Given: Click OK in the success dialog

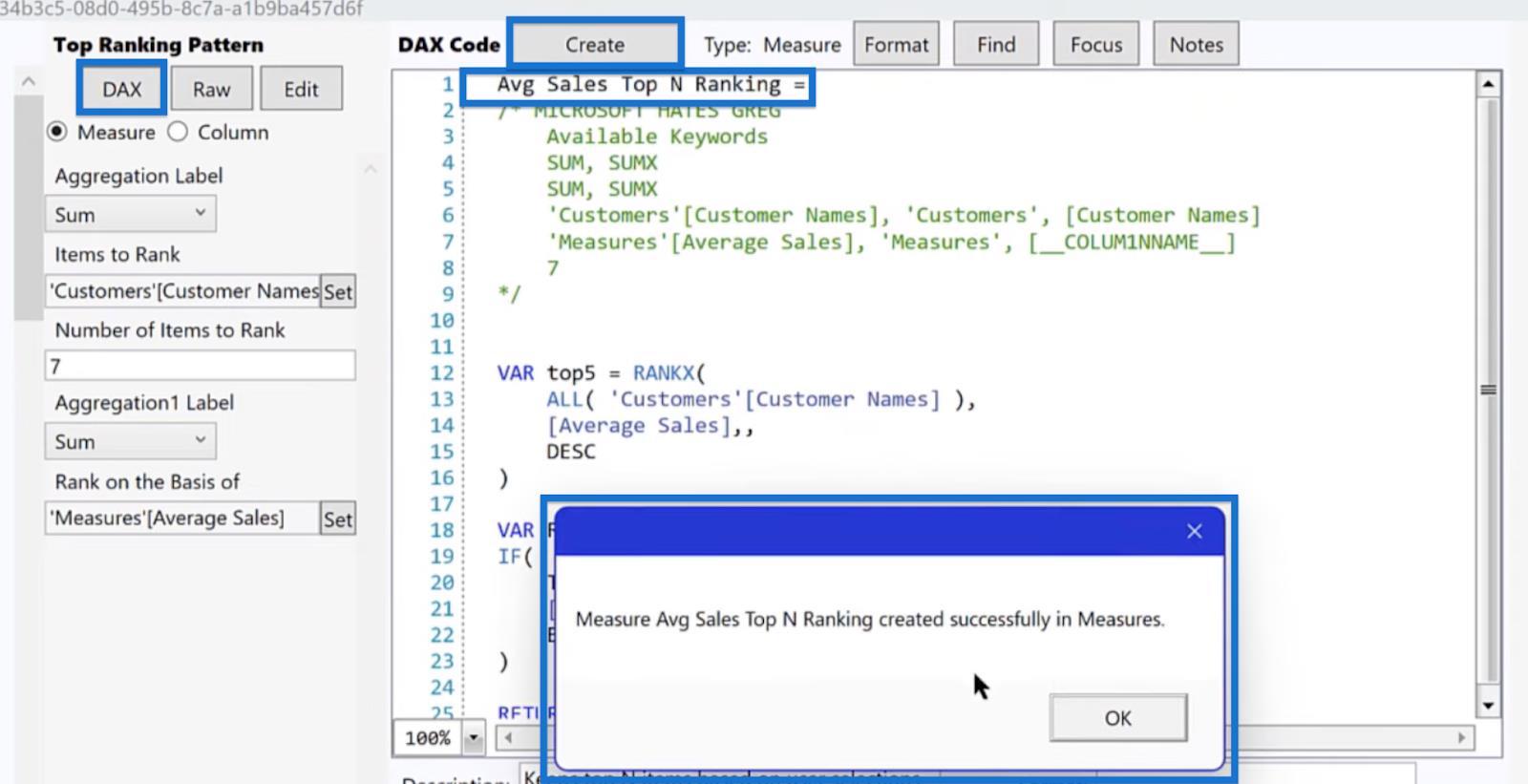Looking at the screenshot, I should [1118, 718].
